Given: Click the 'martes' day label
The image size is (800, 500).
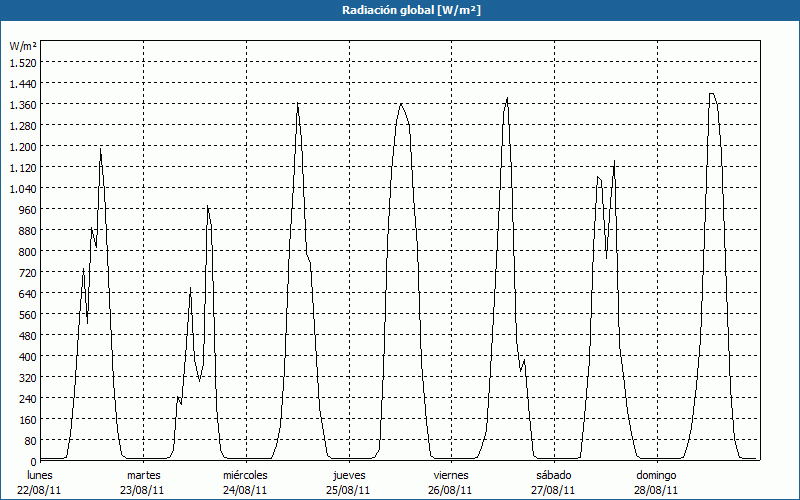Looking at the screenshot, I should [x=143, y=475].
